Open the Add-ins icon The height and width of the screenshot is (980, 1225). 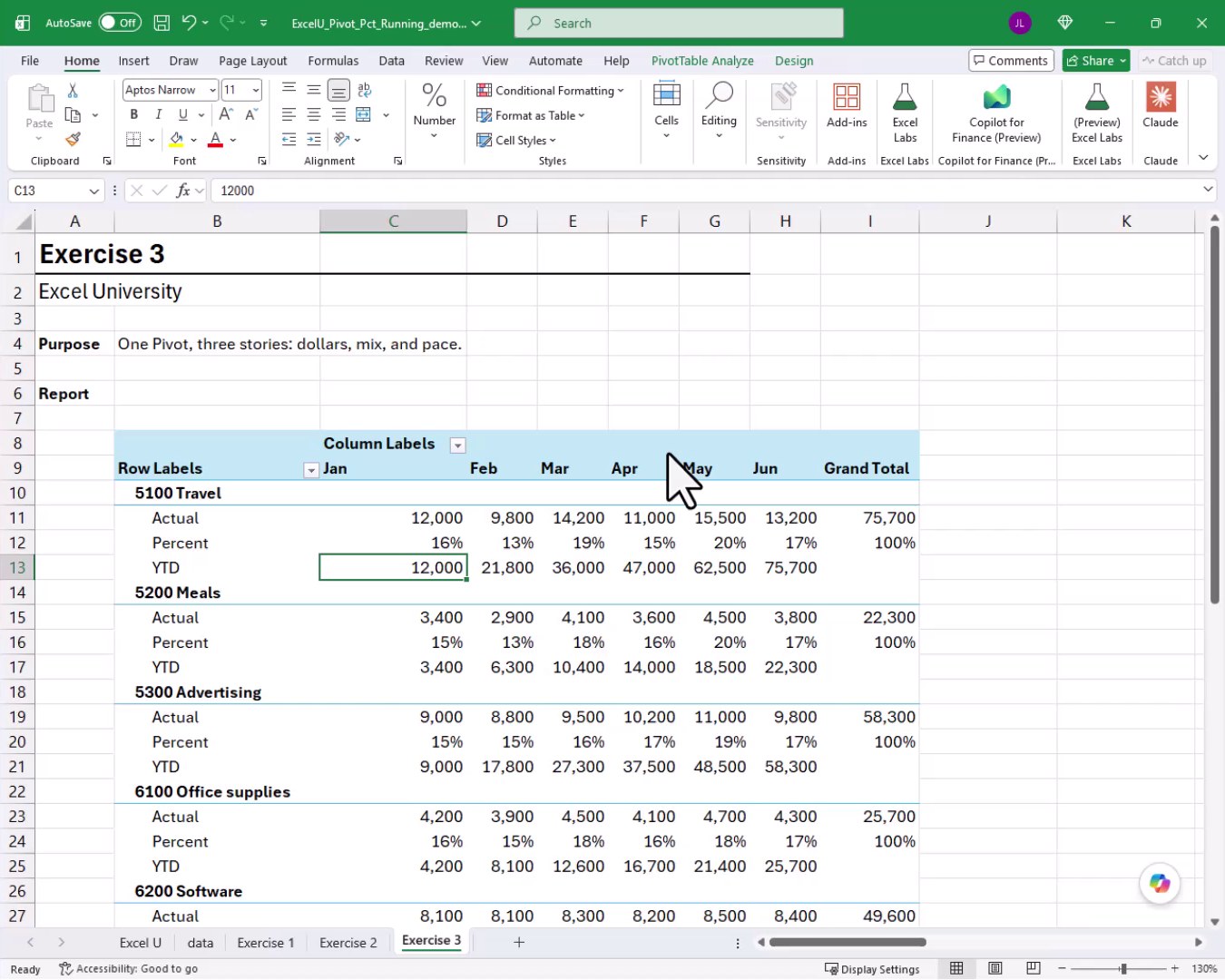coord(847,97)
